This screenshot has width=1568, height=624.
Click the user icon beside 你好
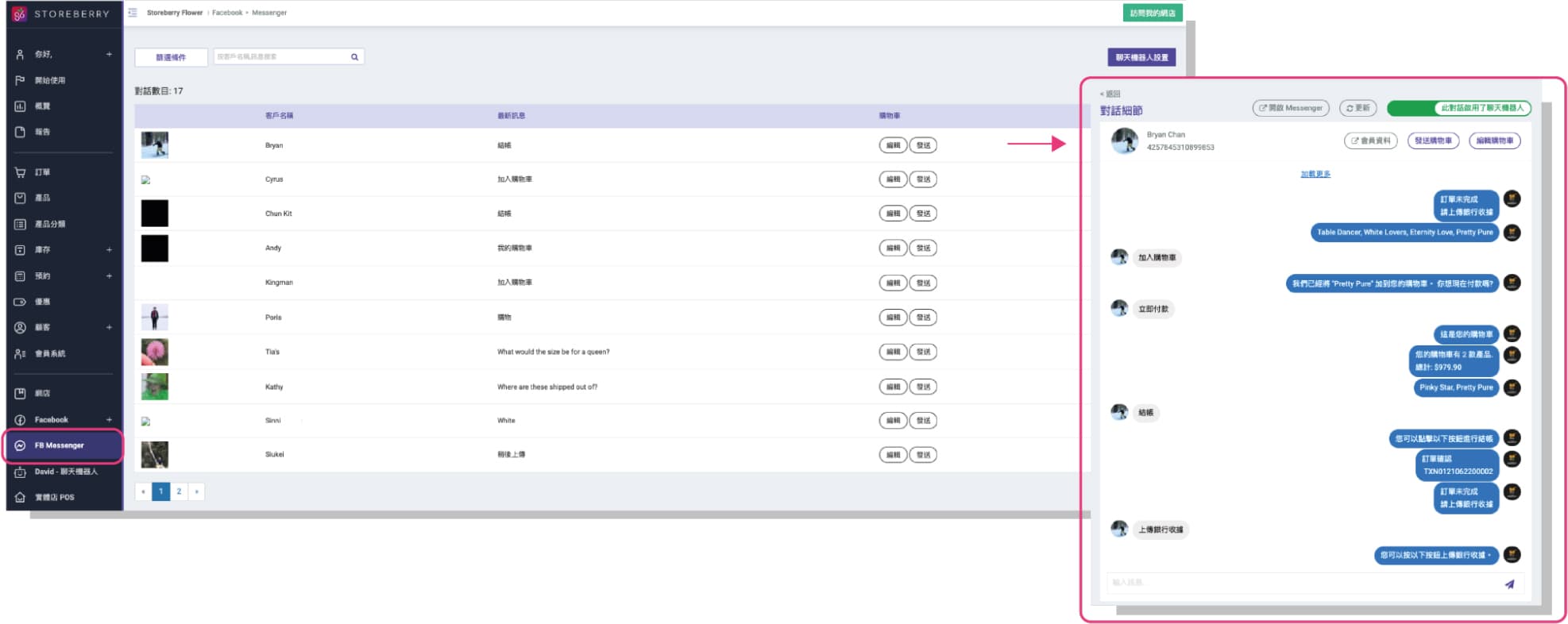tap(20, 55)
